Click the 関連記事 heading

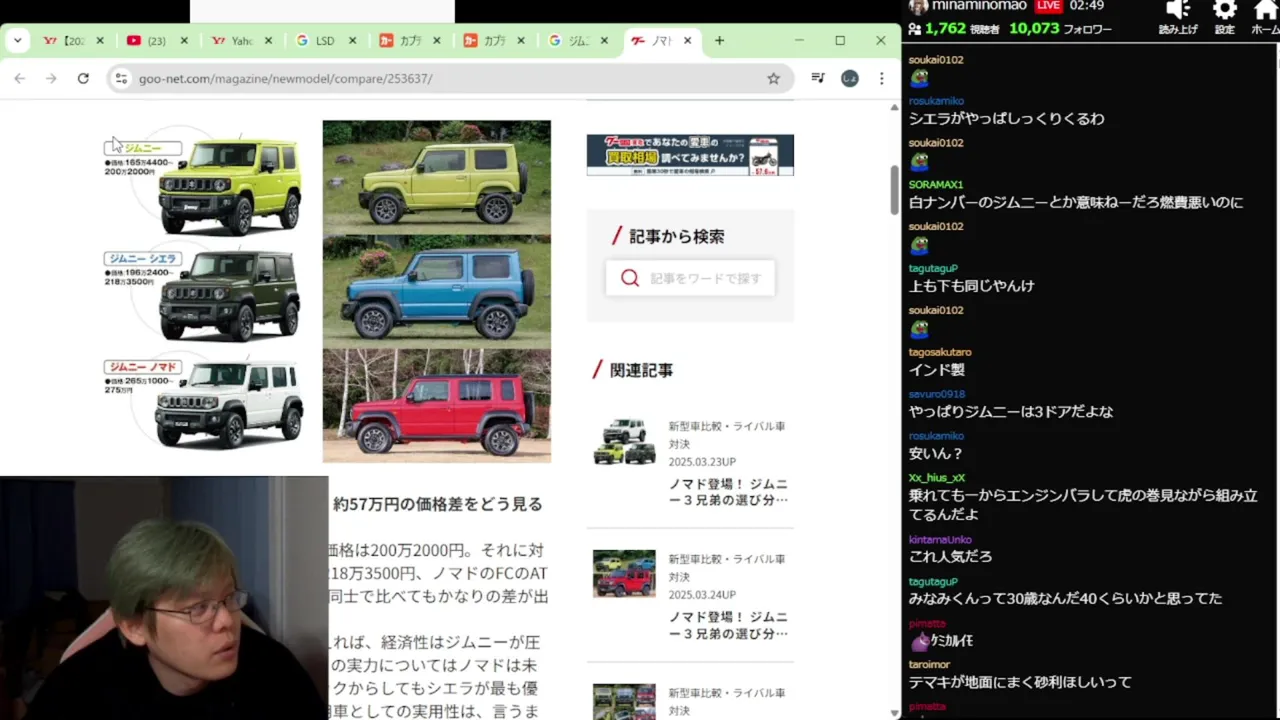(x=641, y=370)
